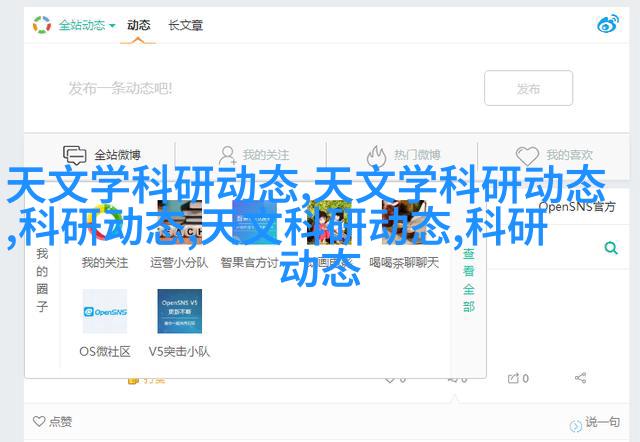The height and width of the screenshot is (442, 640).
Task: Expand 查看全部 circles list
Action: (468, 280)
